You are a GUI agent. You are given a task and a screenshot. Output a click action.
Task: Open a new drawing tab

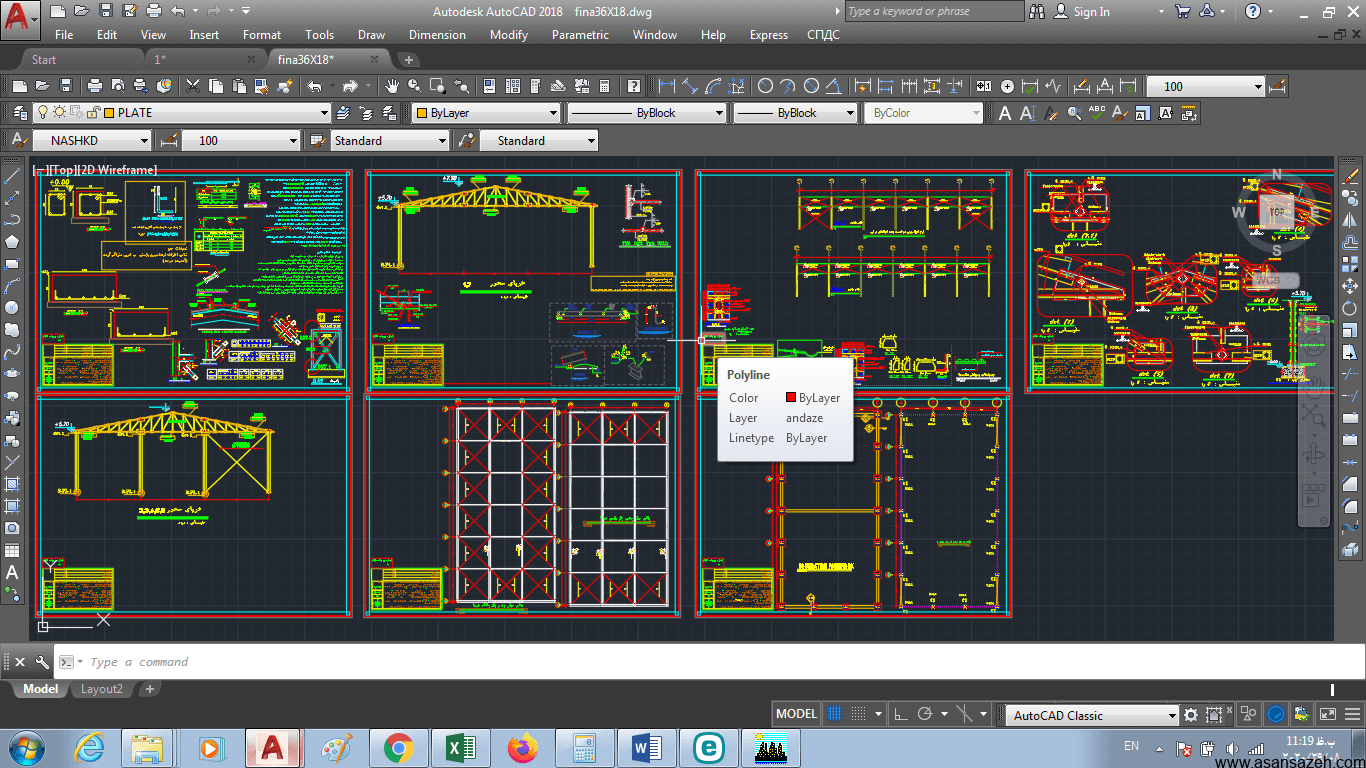coord(408,60)
